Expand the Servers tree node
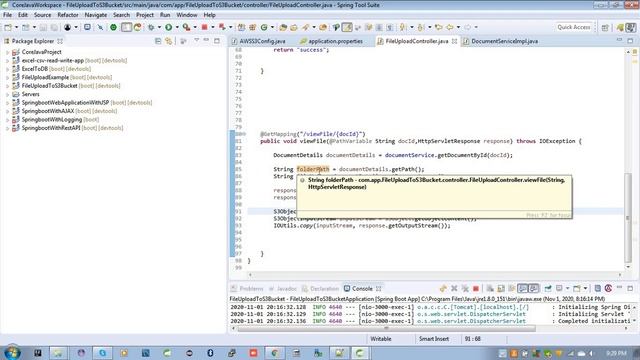 point(7,94)
